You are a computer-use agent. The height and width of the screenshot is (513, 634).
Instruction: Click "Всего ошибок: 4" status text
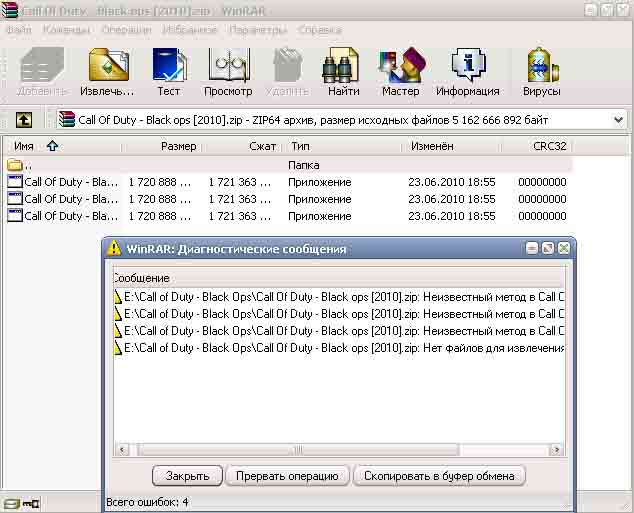point(147,502)
